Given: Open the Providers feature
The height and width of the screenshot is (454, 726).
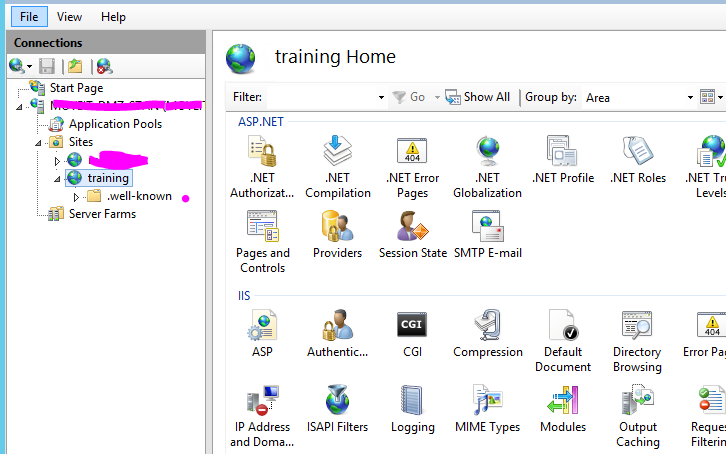Looking at the screenshot, I should coord(338,234).
